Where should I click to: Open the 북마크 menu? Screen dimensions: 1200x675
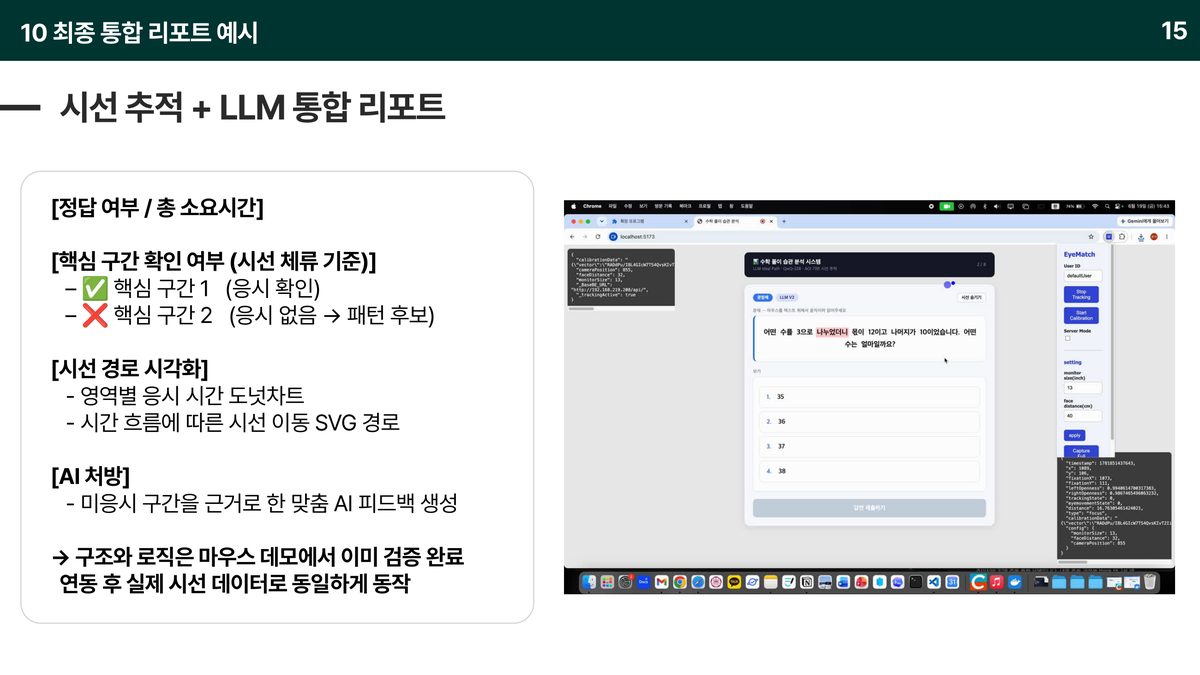coord(685,206)
